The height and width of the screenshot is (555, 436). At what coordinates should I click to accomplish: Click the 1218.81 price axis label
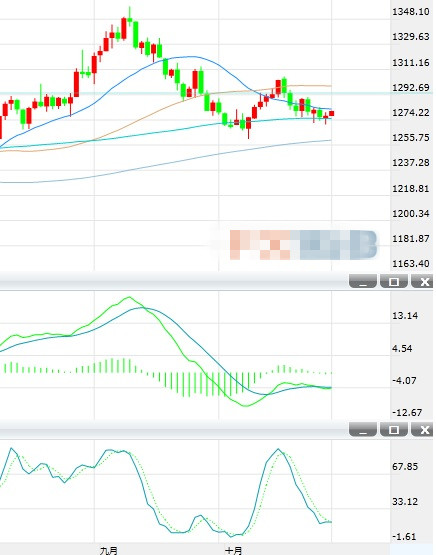pyautogui.click(x=411, y=188)
